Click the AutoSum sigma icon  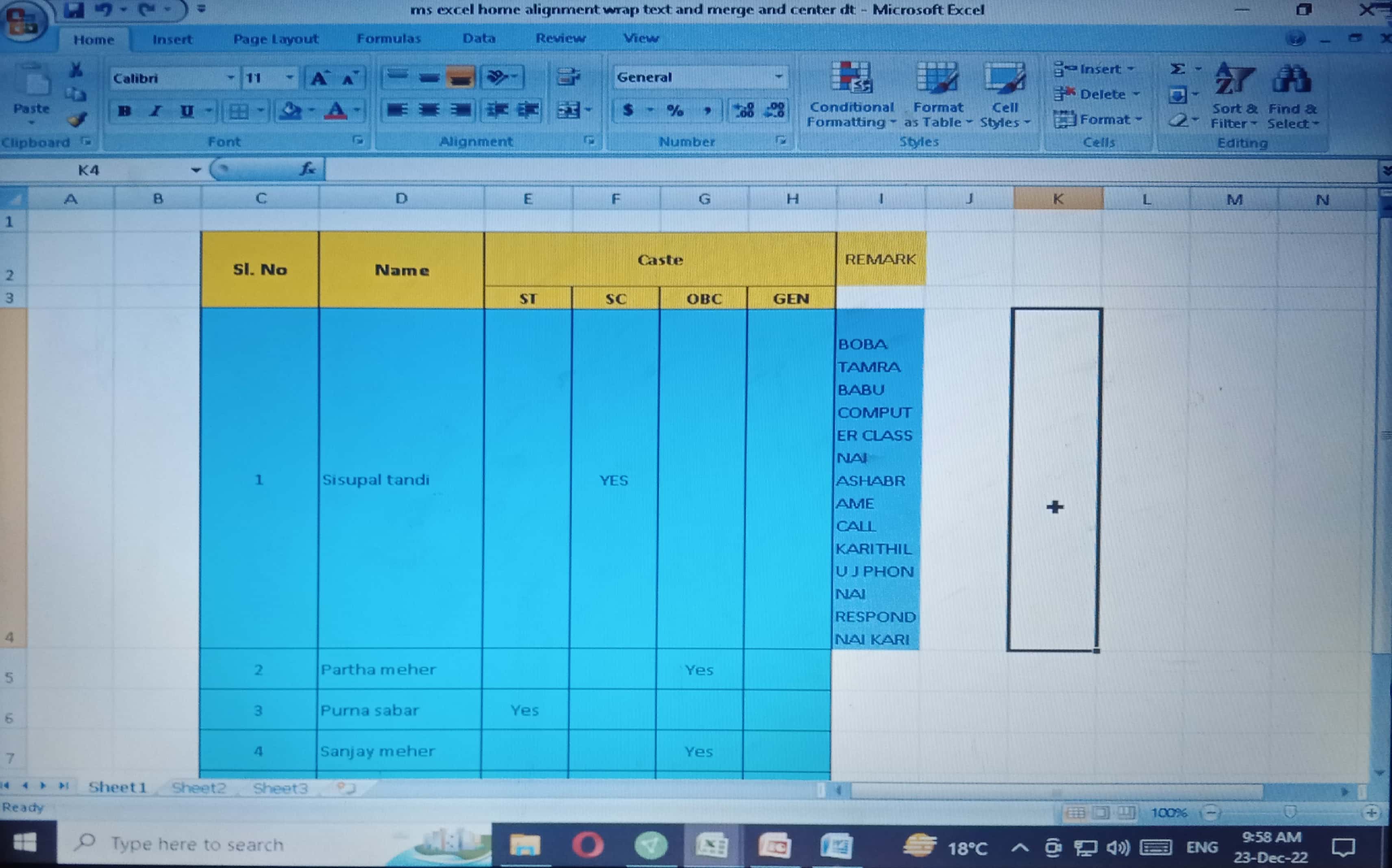click(x=1177, y=69)
